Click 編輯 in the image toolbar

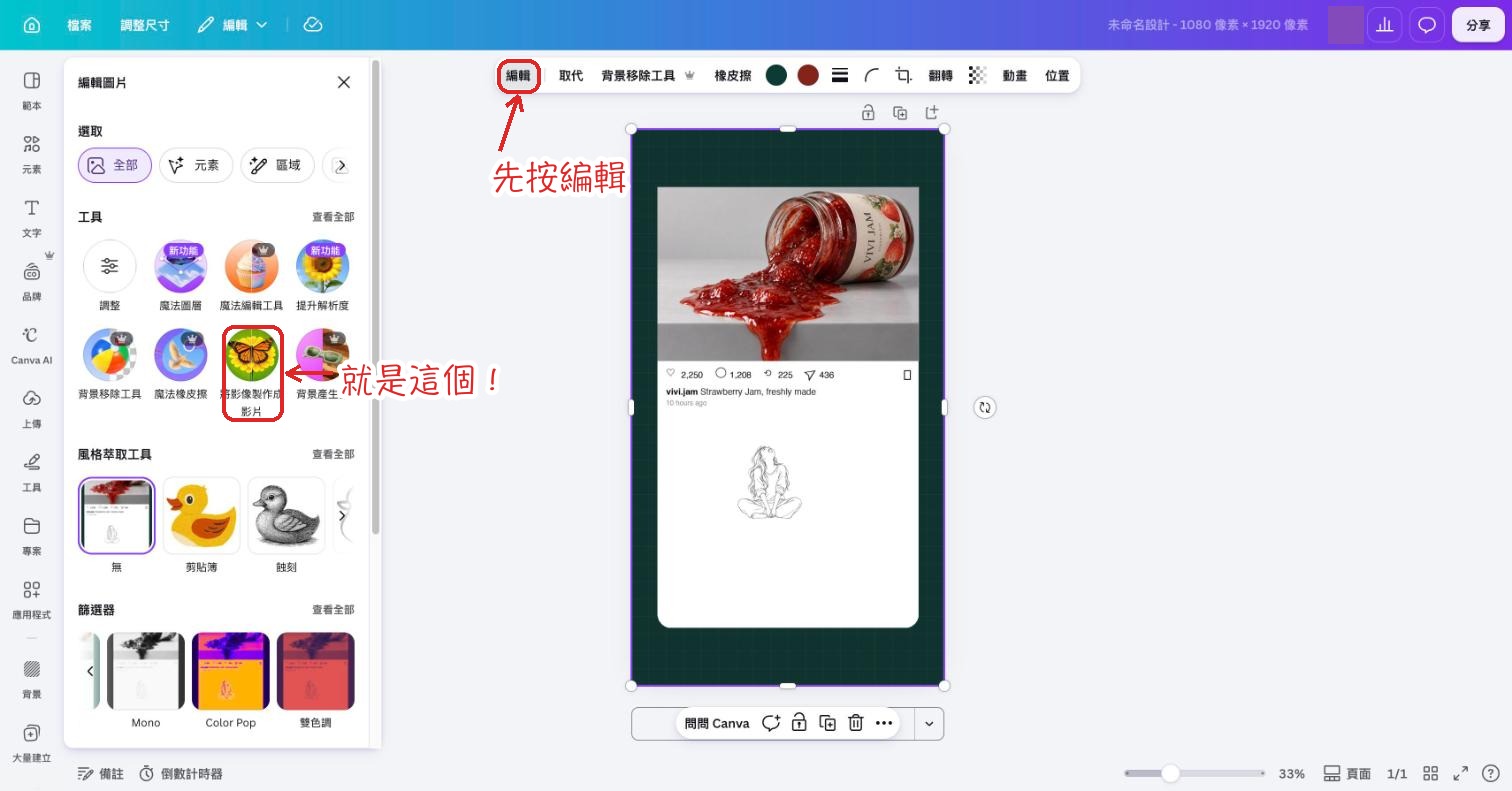coord(518,75)
